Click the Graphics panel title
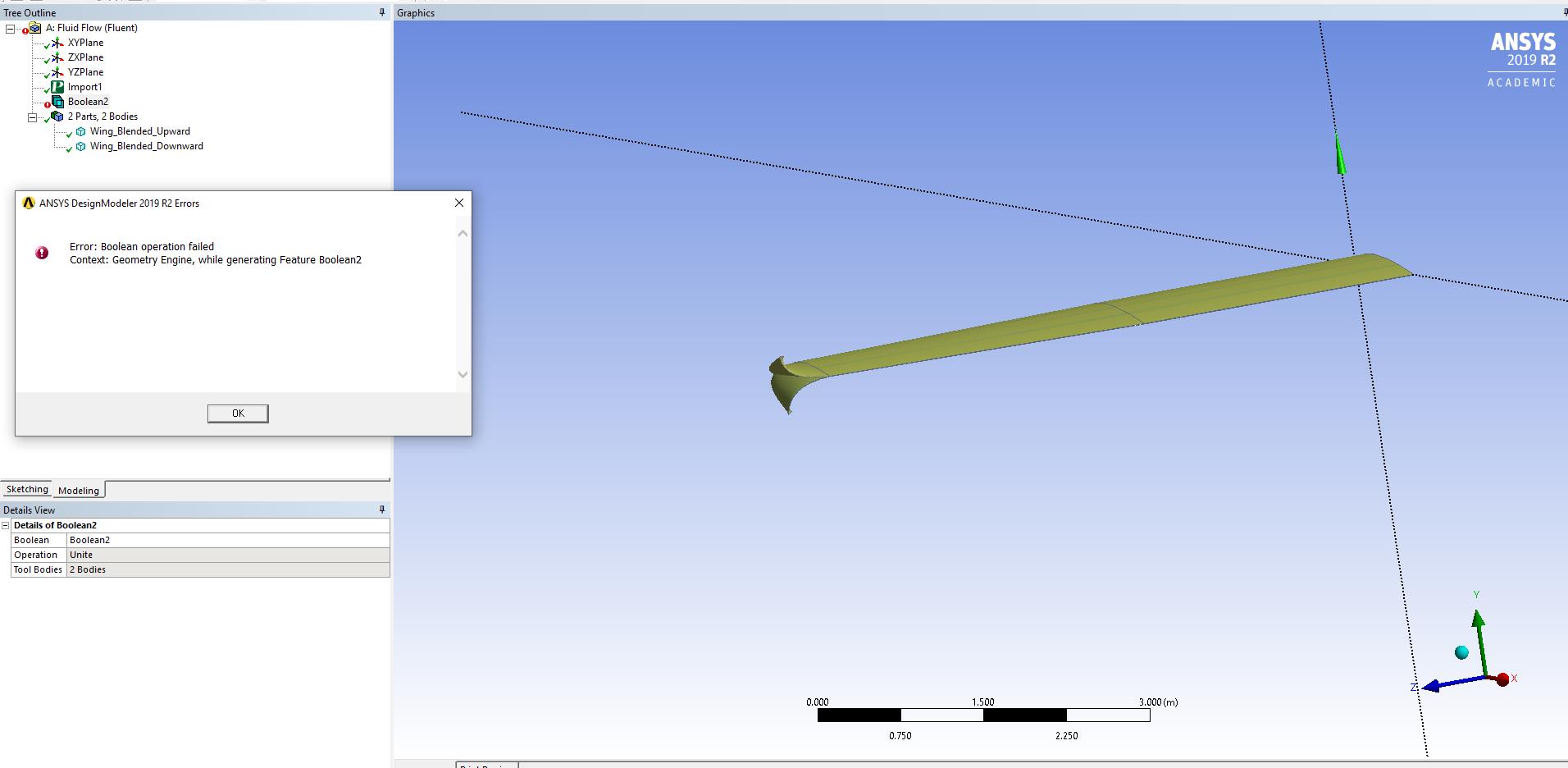The image size is (1568, 768). [x=416, y=12]
